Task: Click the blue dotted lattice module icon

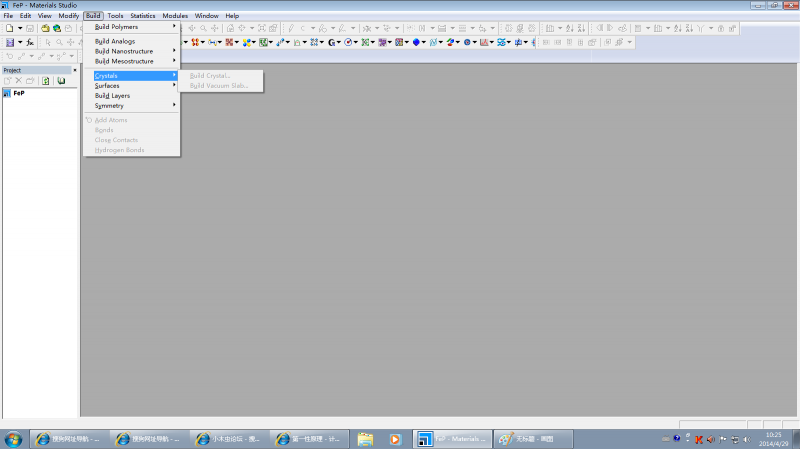Action: pos(314,42)
